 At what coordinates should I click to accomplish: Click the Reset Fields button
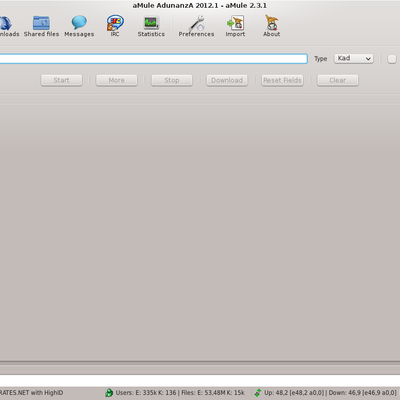click(282, 80)
